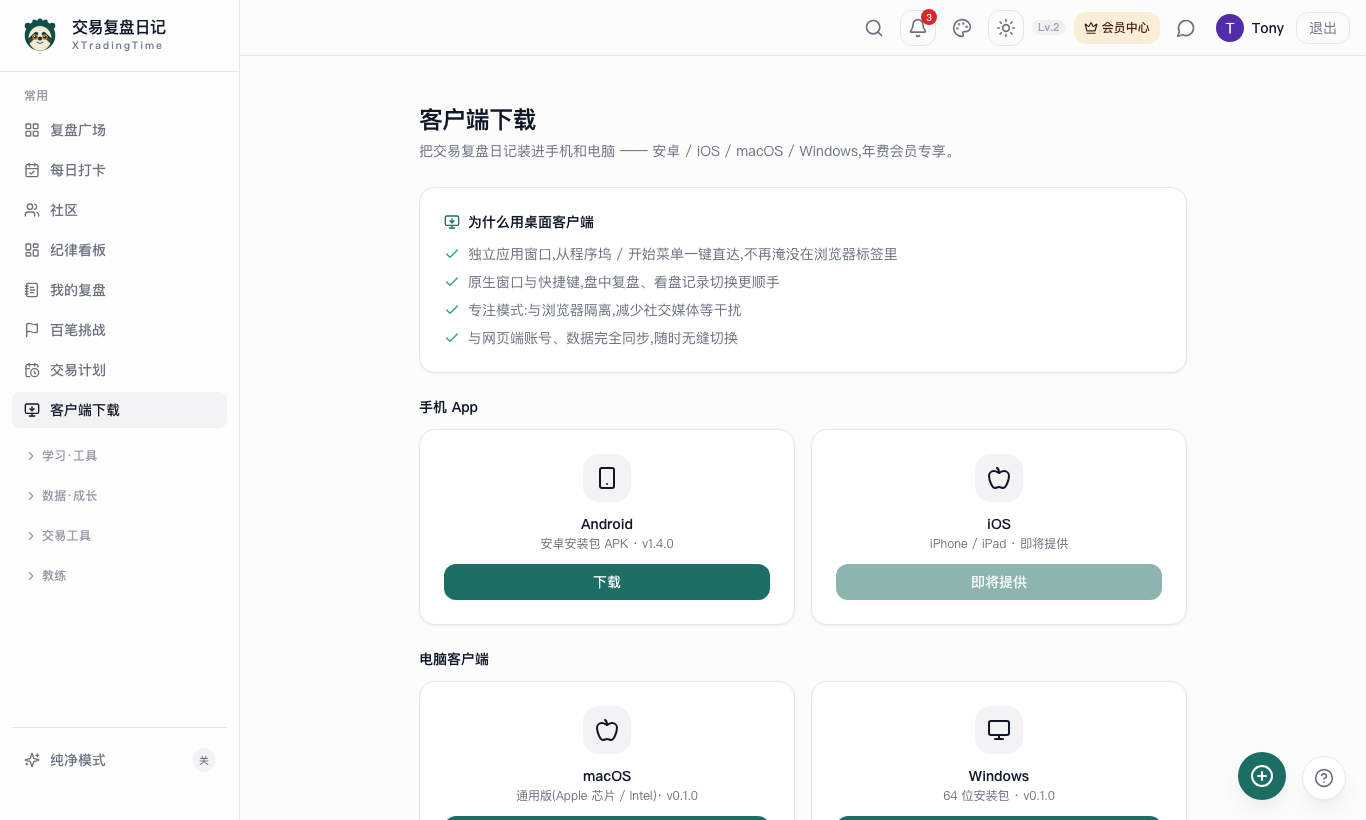The height and width of the screenshot is (820, 1366).
Task: Open 百笔挑战 in the sidebar
Action: pos(119,330)
